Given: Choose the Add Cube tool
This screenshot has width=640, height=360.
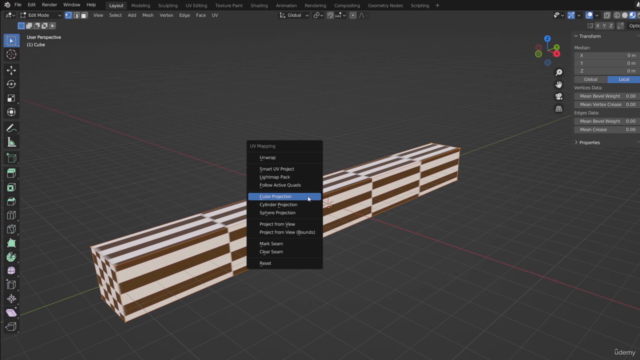Looking at the screenshot, I should (x=11, y=158).
